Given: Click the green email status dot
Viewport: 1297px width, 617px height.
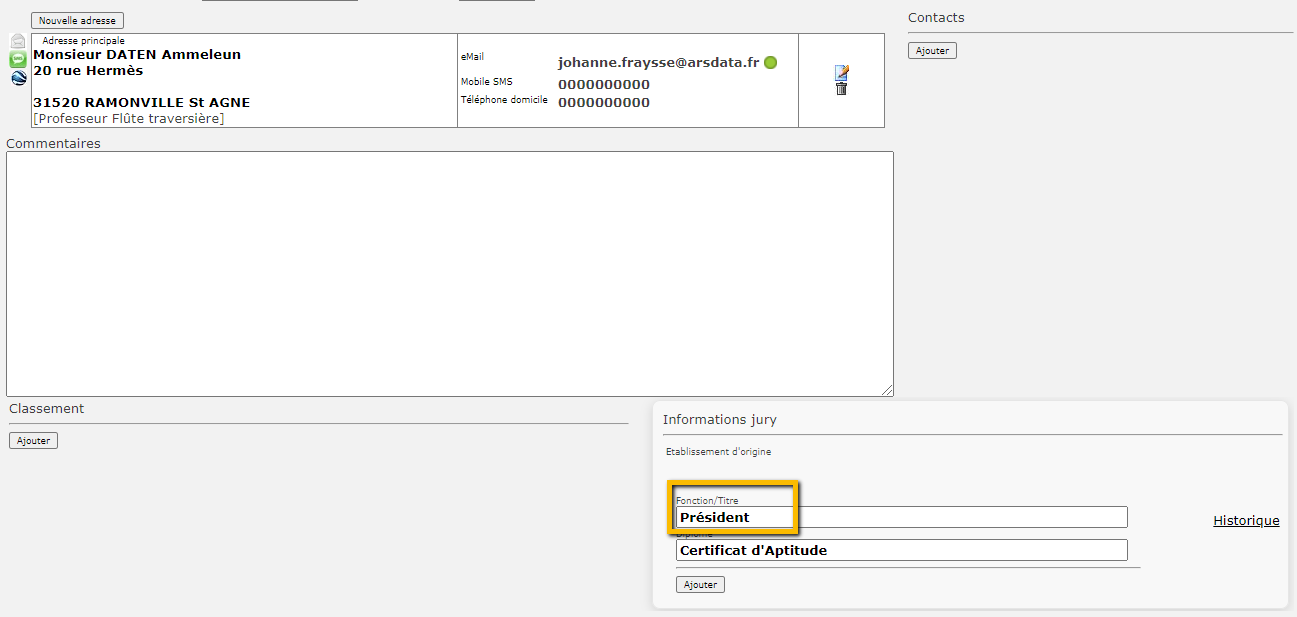Looking at the screenshot, I should click(770, 62).
